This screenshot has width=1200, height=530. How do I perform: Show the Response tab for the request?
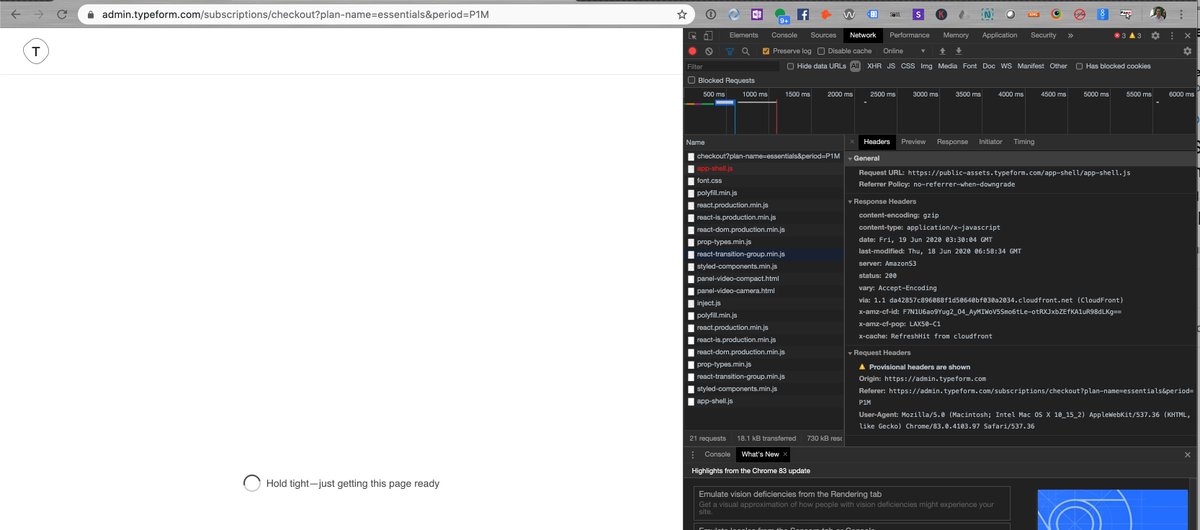coord(952,142)
